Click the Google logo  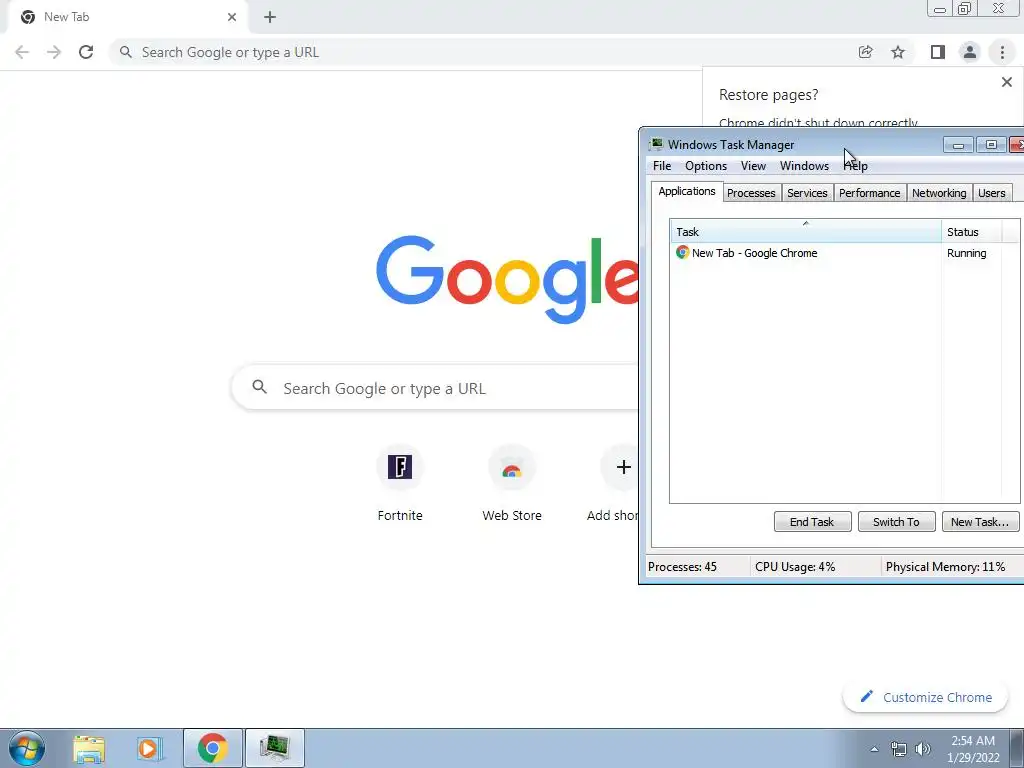(507, 280)
